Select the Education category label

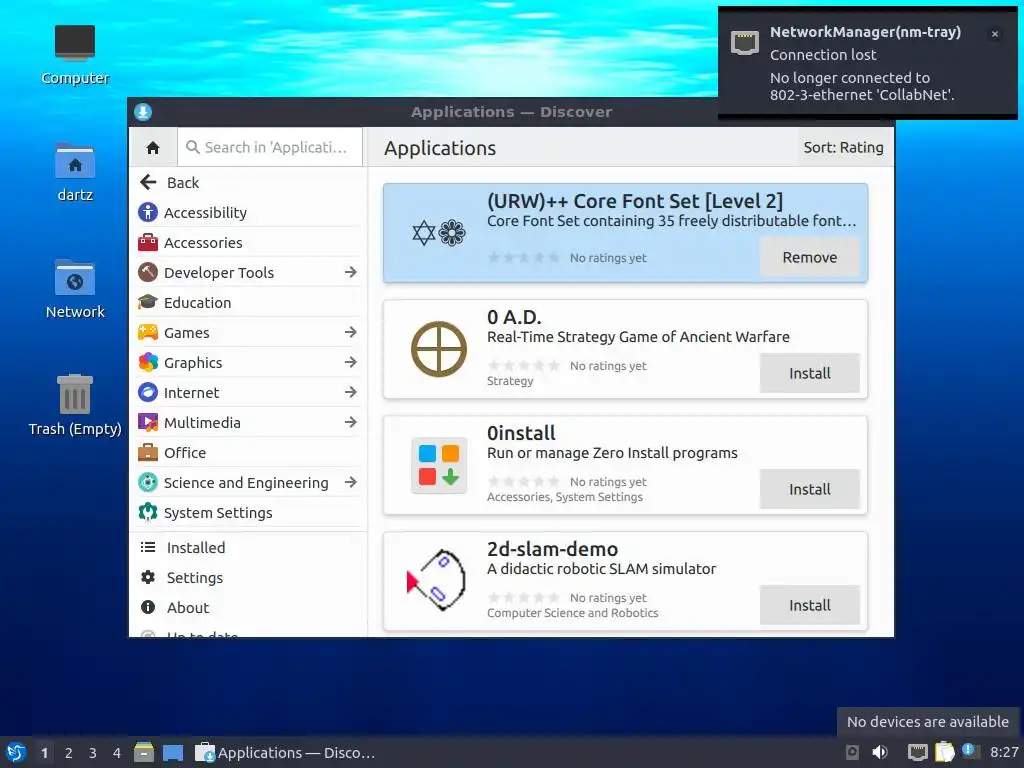tap(197, 303)
